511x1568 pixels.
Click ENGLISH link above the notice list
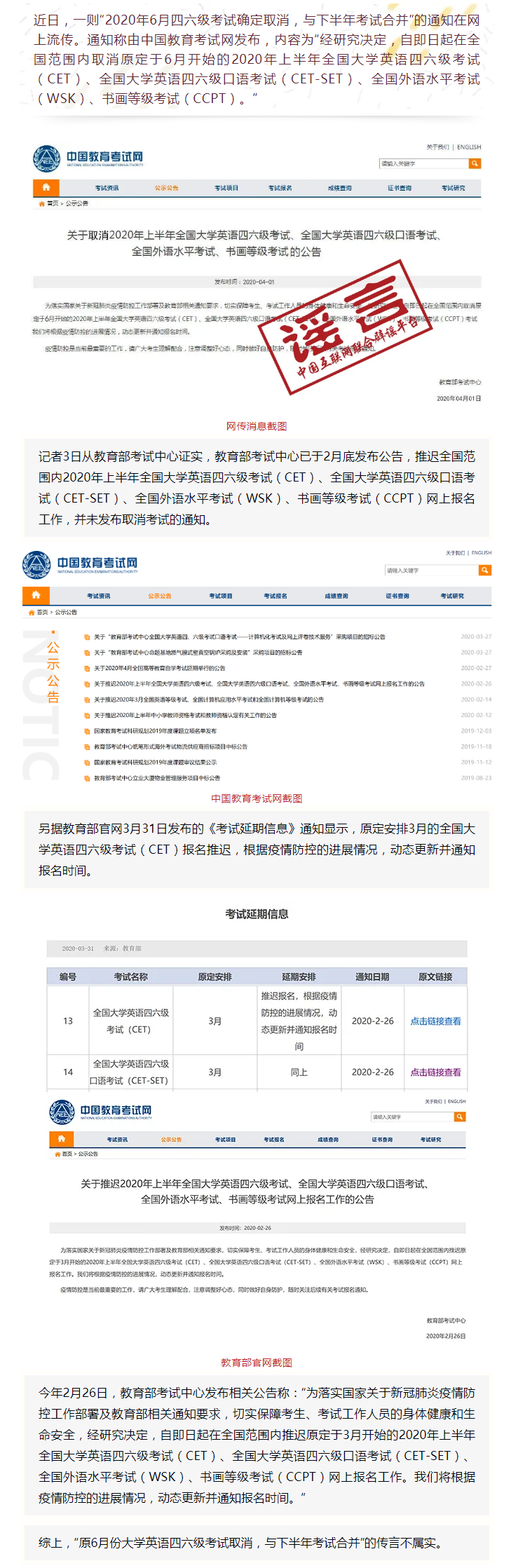click(x=482, y=552)
